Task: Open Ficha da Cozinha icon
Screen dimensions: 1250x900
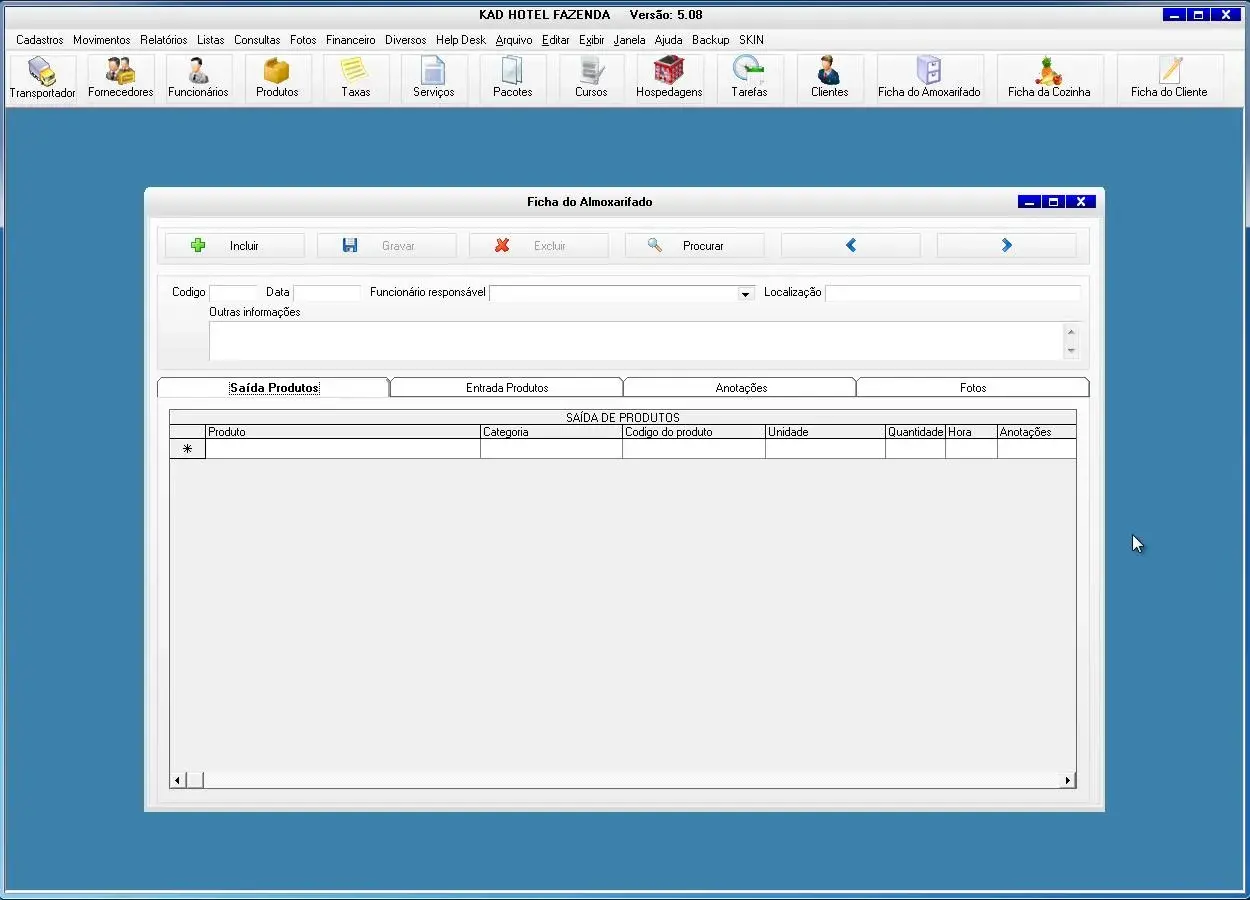Action: pyautogui.click(x=1048, y=78)
